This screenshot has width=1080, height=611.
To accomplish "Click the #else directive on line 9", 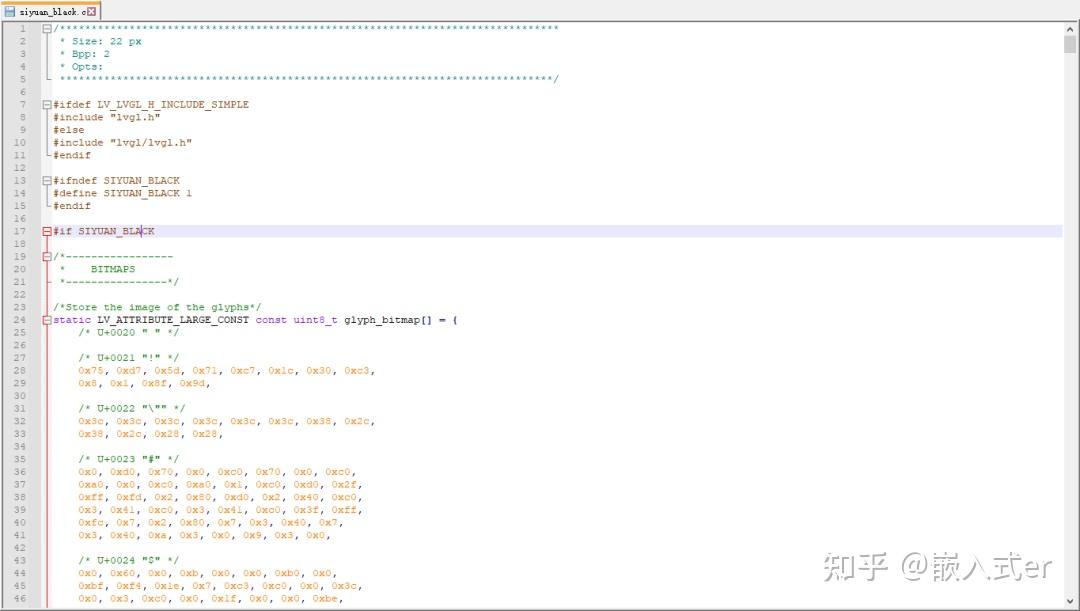I will [x=69, y=130].
